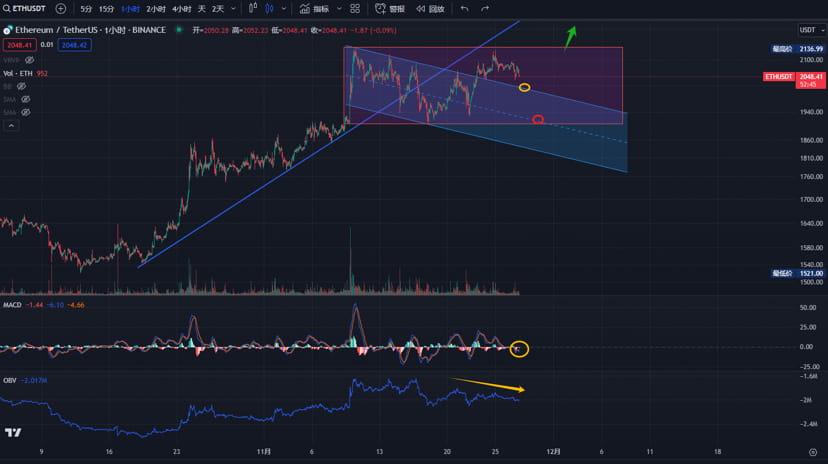Click the blue 2048.42 buy price button
The height and width of the screenshot is (464, 828).
coord(74,45)
